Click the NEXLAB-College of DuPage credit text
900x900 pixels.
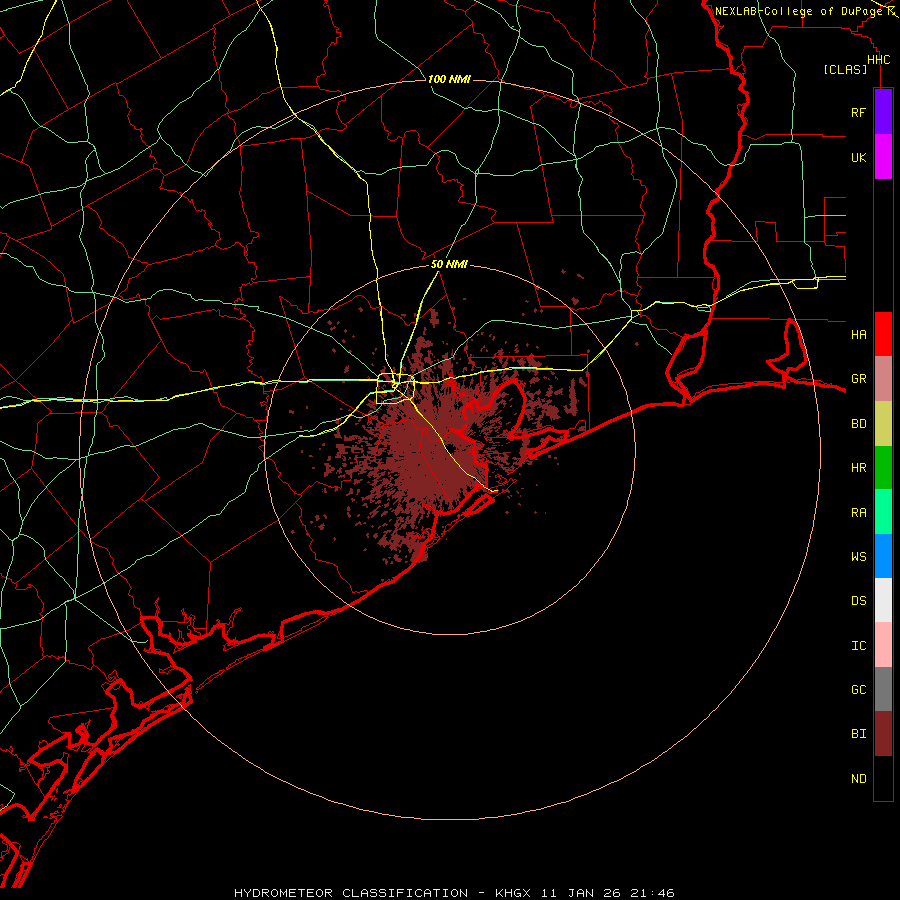point(798,11)
